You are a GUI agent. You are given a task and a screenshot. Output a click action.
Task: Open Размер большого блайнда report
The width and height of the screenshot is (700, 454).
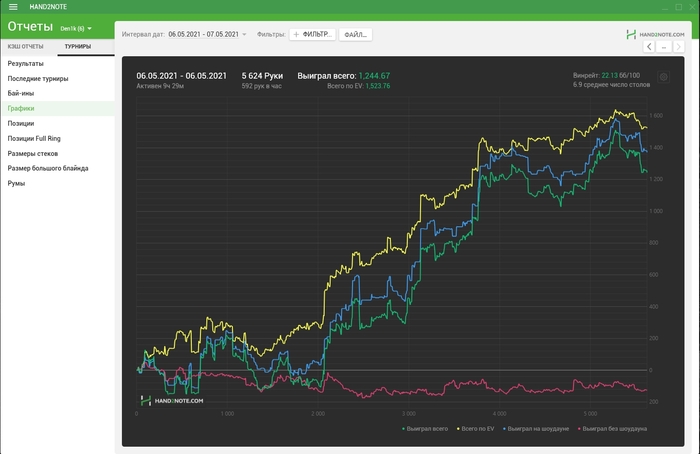(x=57, y=168)
